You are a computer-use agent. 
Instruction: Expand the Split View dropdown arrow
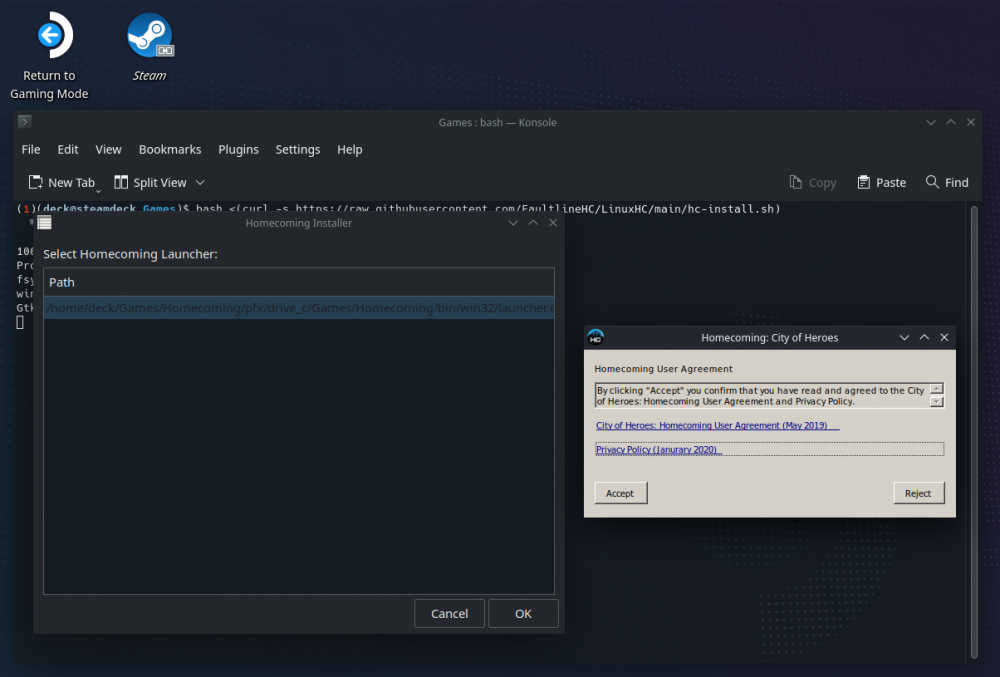[200, 183]
